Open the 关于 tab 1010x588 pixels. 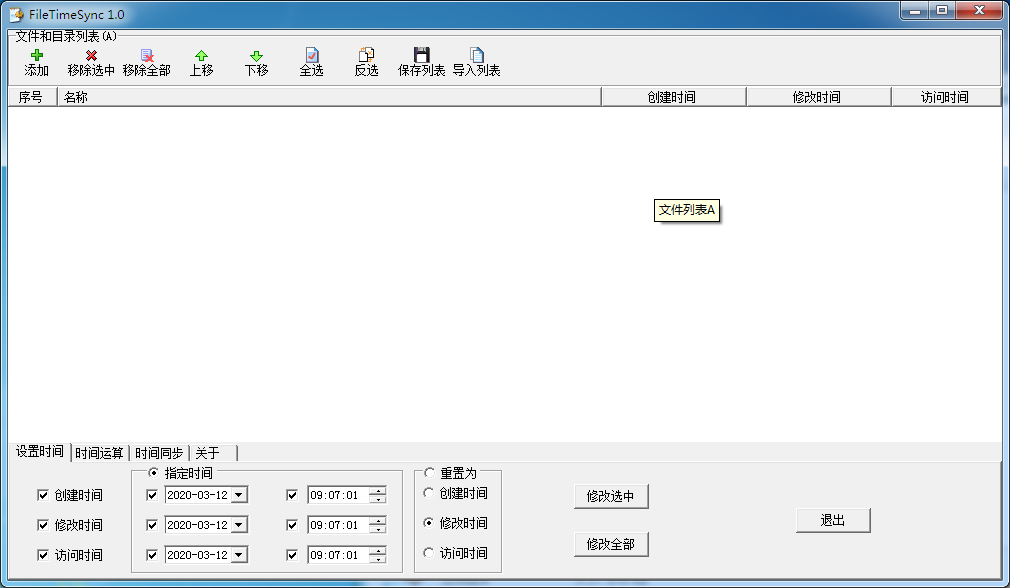click(x=213, y=453)
